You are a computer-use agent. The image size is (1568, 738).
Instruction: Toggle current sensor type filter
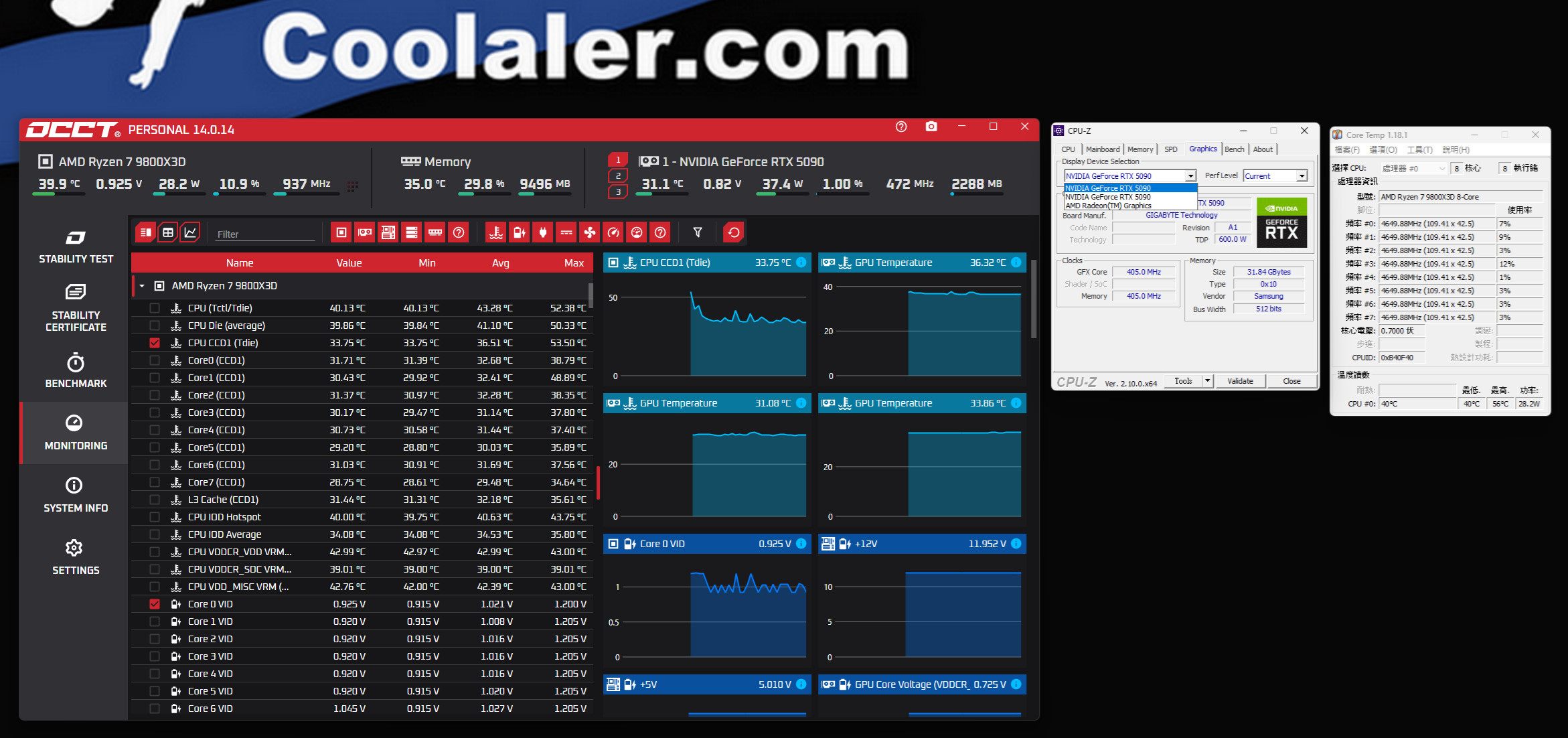566,232
